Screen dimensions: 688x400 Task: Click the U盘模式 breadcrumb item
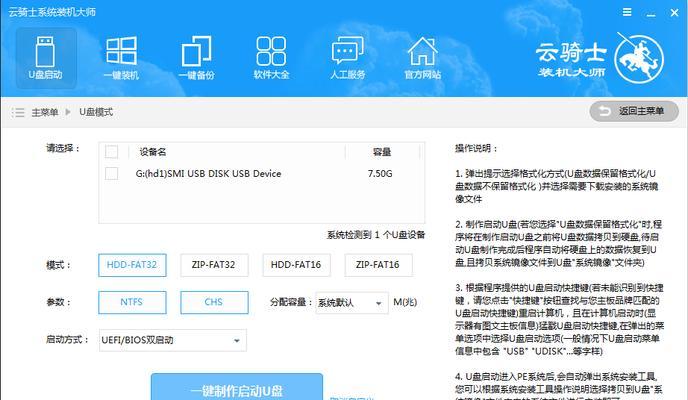[x=96, y=112]
